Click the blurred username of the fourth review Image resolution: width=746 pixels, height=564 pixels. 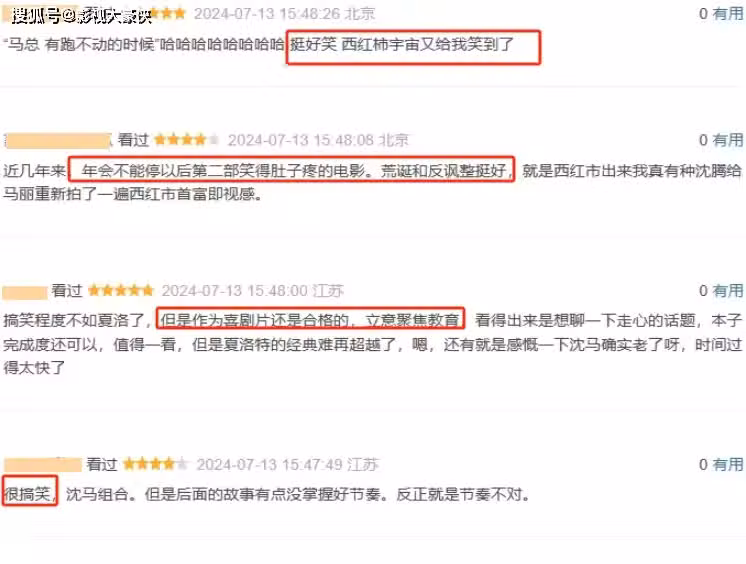(43, 465)
